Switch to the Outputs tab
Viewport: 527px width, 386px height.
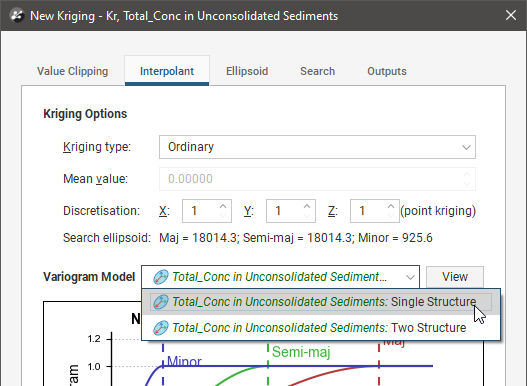(387, 71)
